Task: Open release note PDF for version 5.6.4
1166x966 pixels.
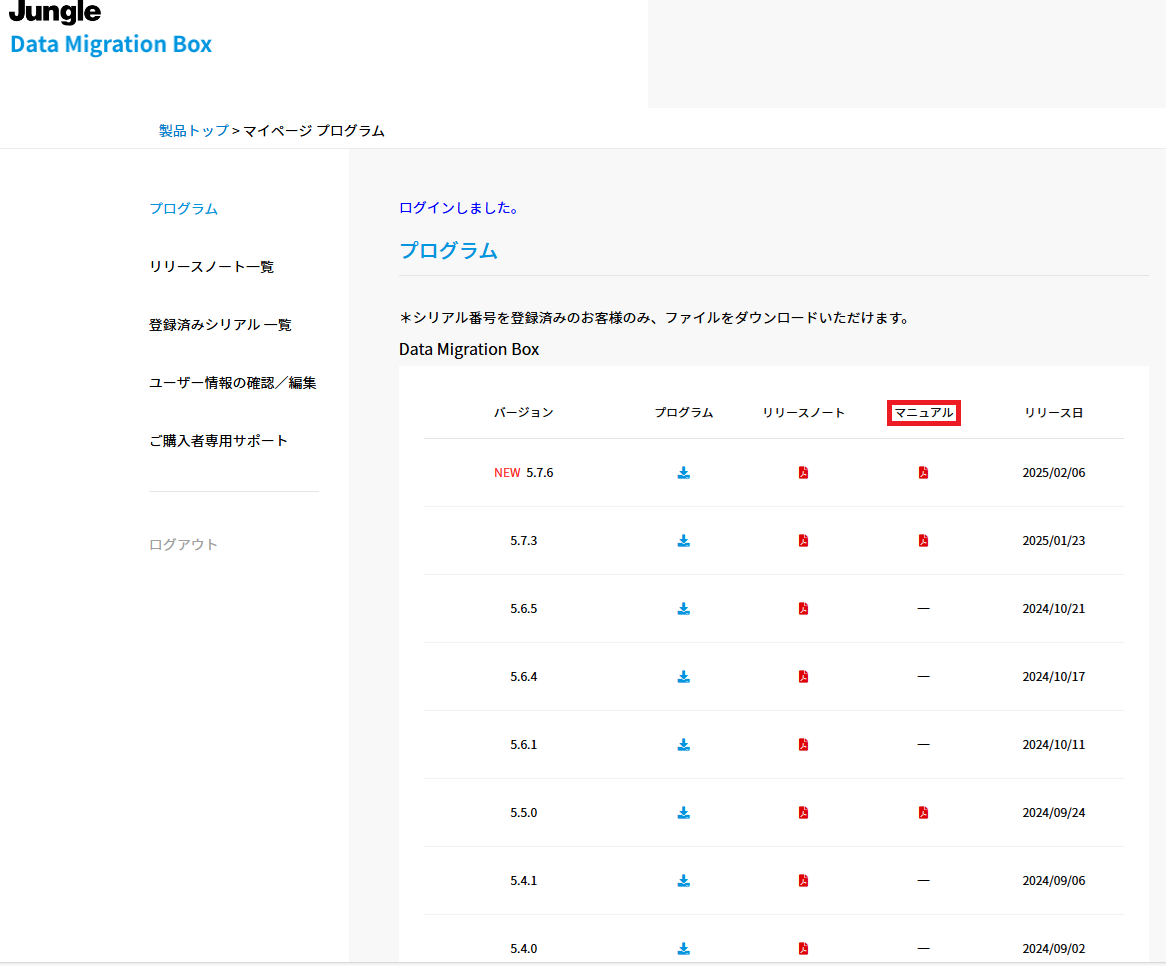Action: [x=803, y=677]
